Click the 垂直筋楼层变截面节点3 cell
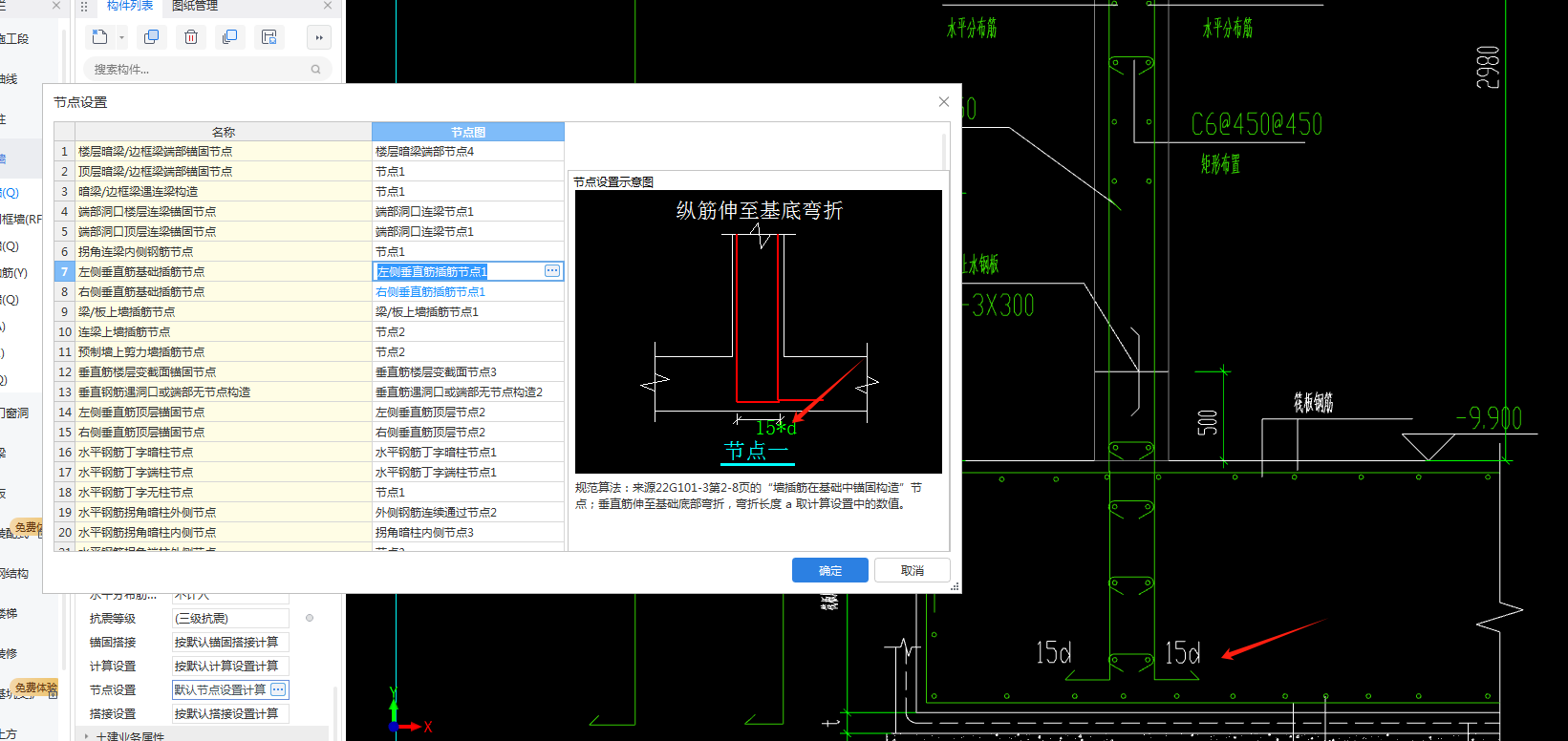1568x741 pixels. pos(468,371)
